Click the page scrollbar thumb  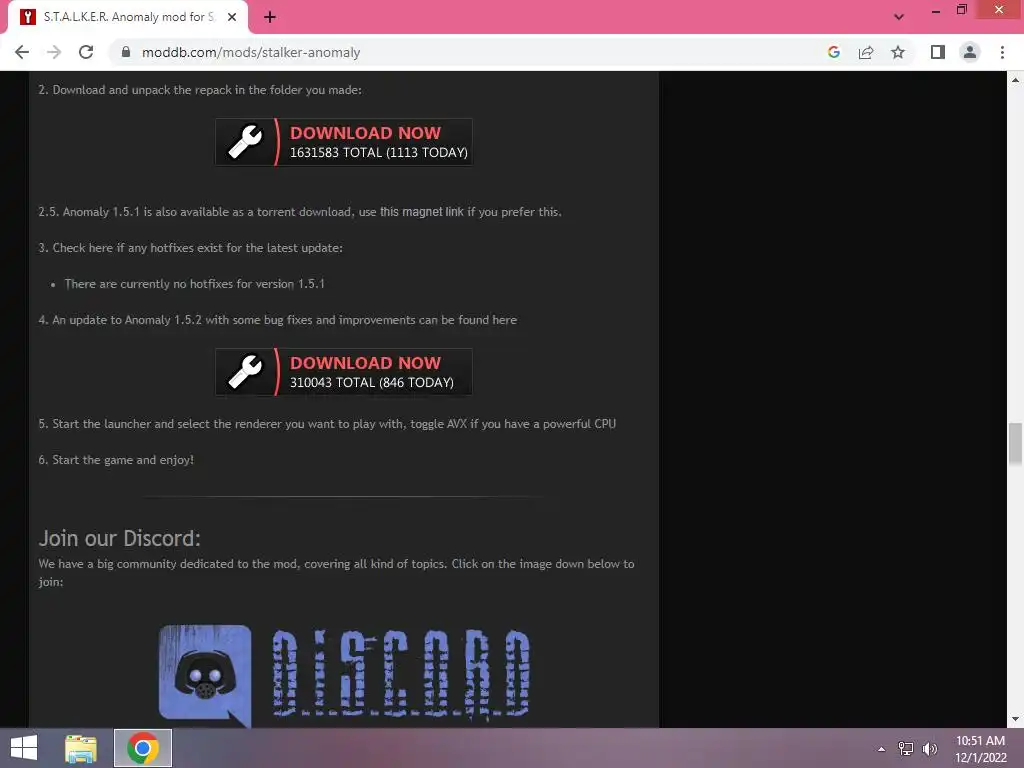(1015, 444)
